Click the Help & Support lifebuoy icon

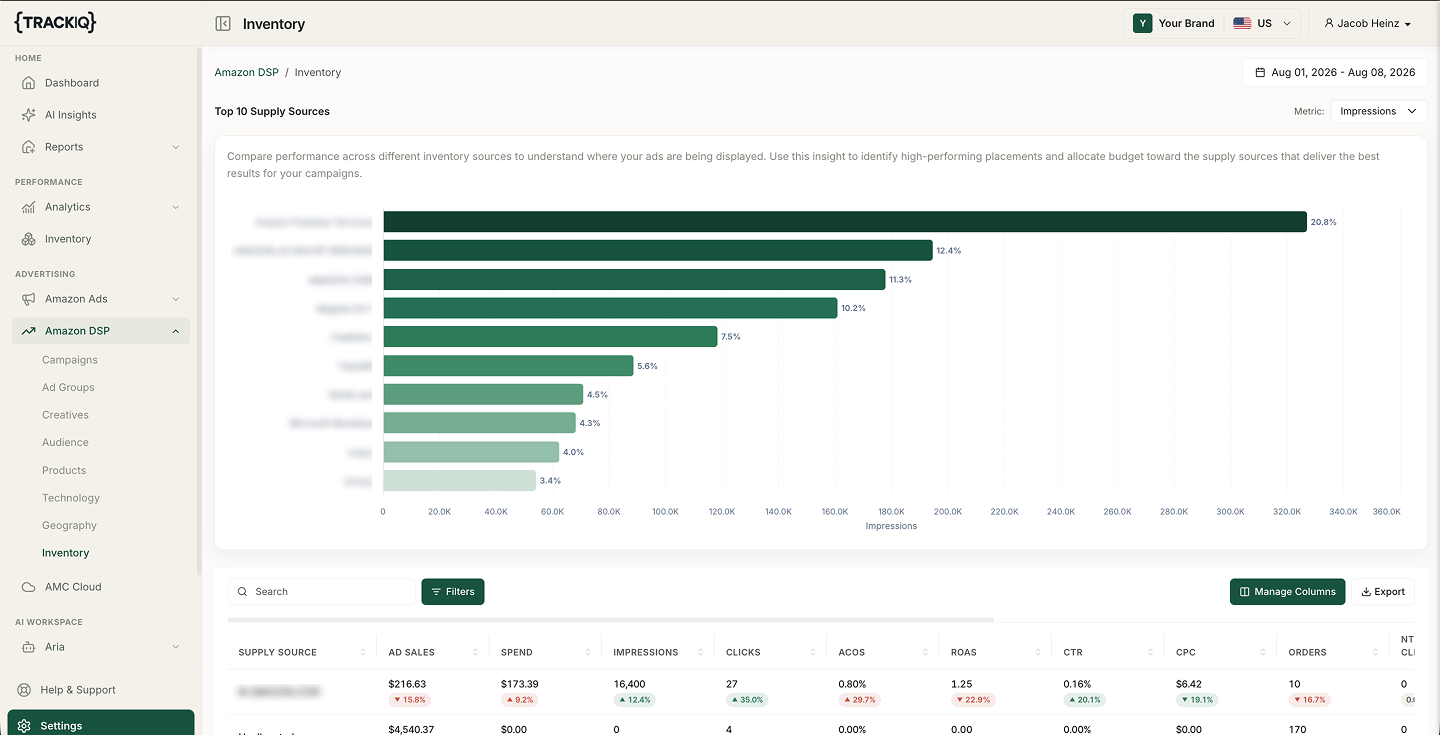coord(23,690)
